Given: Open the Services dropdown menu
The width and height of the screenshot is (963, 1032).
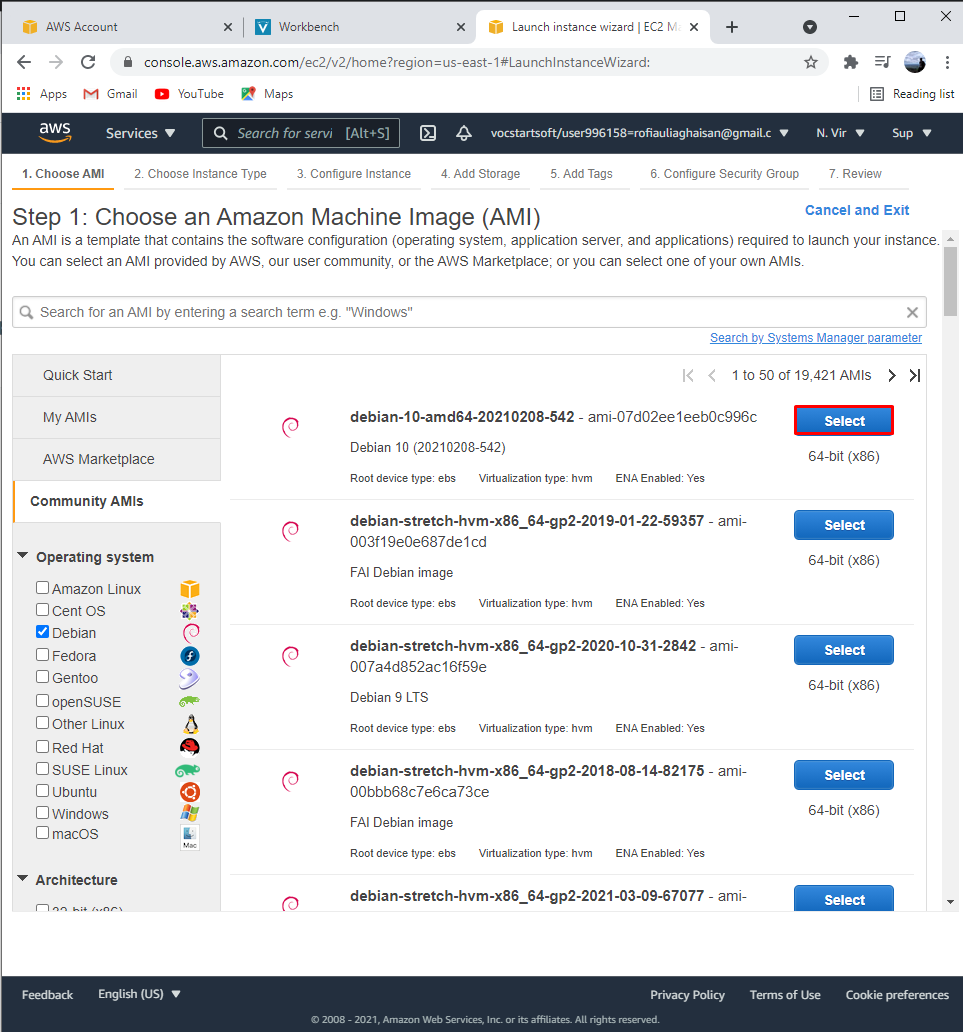Looking at the screenshot, I should 140,133.
